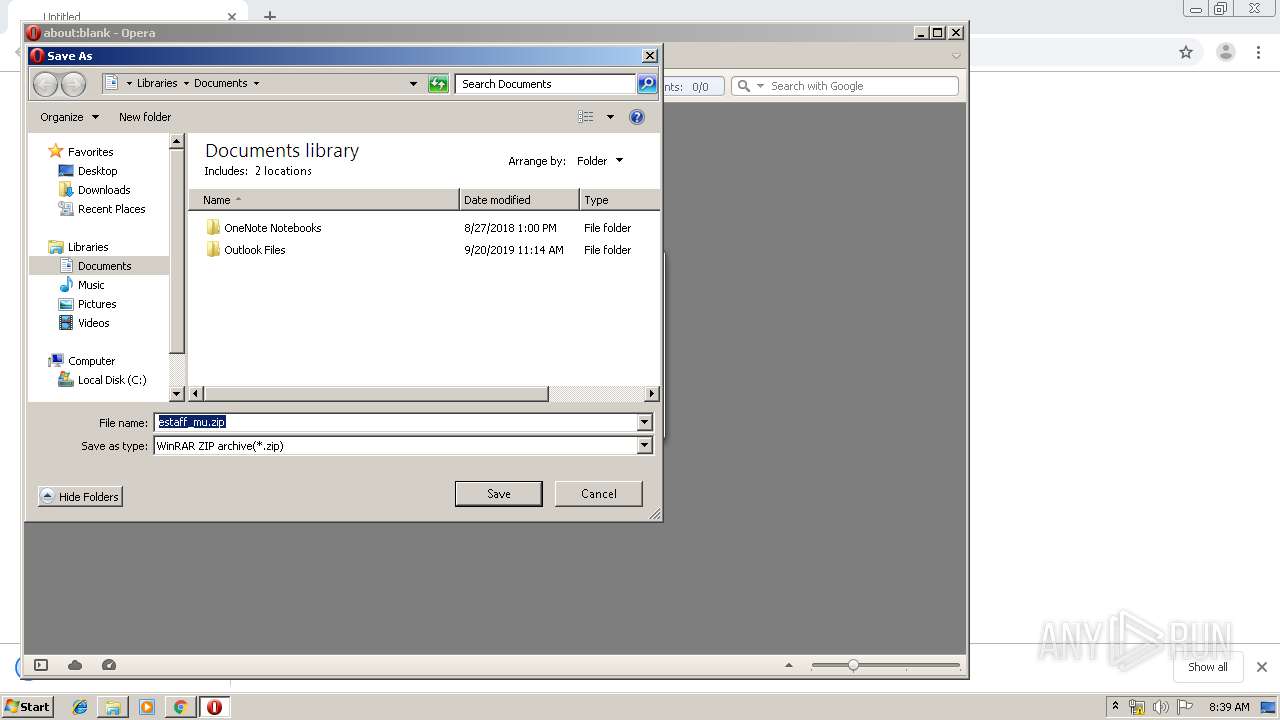Open the zoom menu arrow beside slider
The width and height of the screenshot is (1280, 720).
pos(789,665)
